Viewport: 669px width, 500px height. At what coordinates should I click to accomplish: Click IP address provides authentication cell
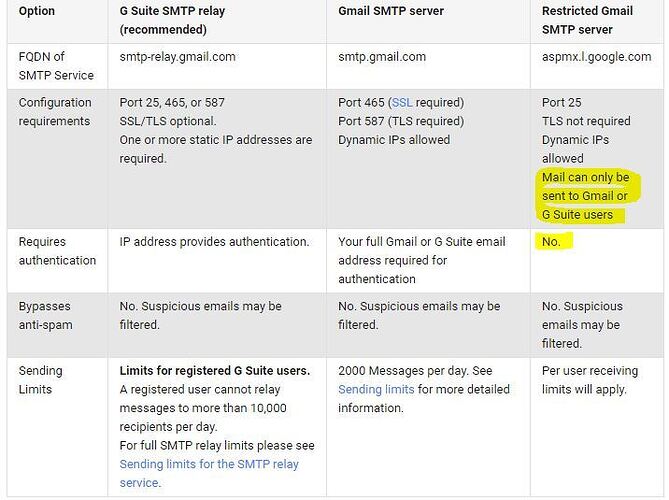[x=214, y=242]
